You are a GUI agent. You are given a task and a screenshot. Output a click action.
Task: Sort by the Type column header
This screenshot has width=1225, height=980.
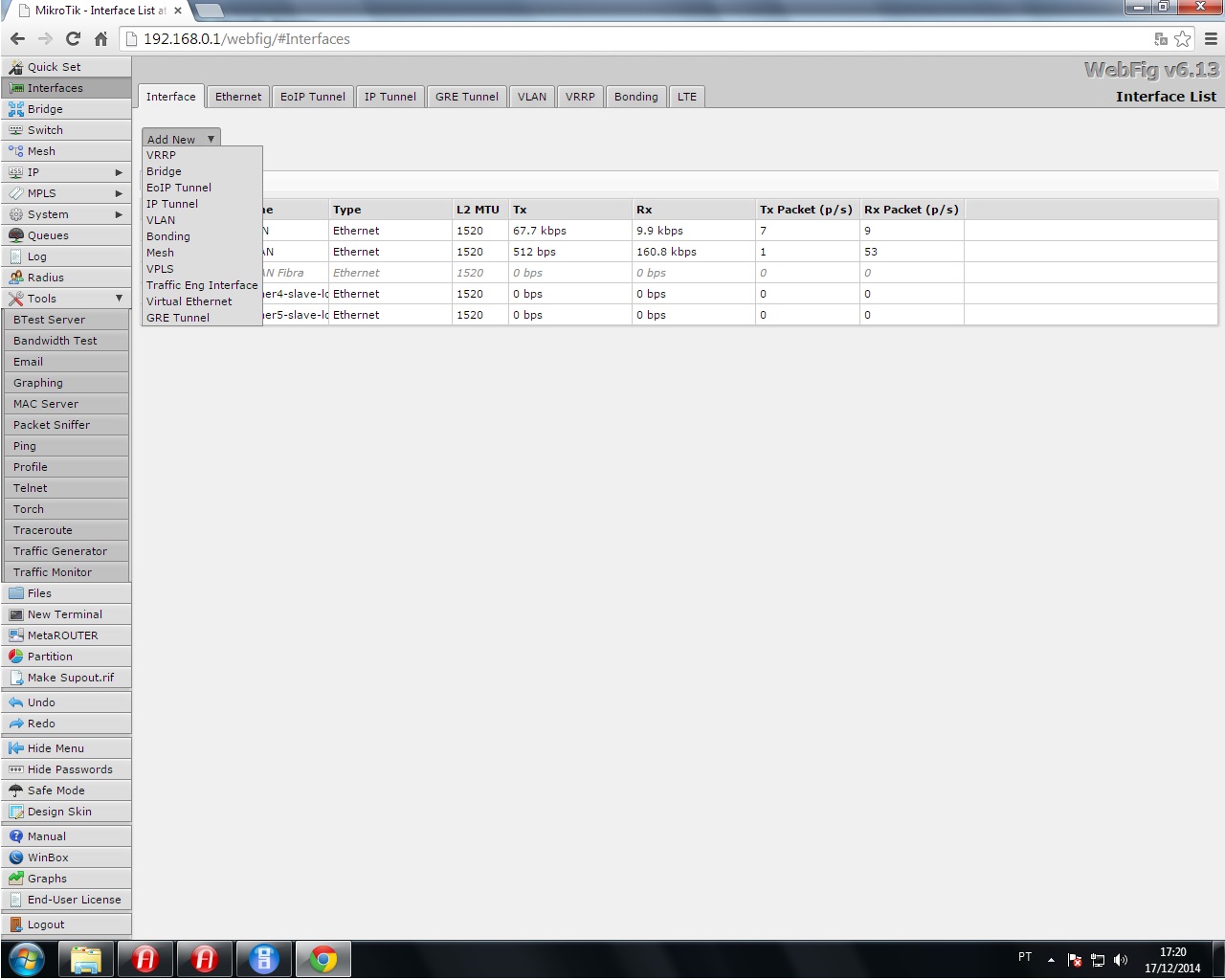coord(390,210)
